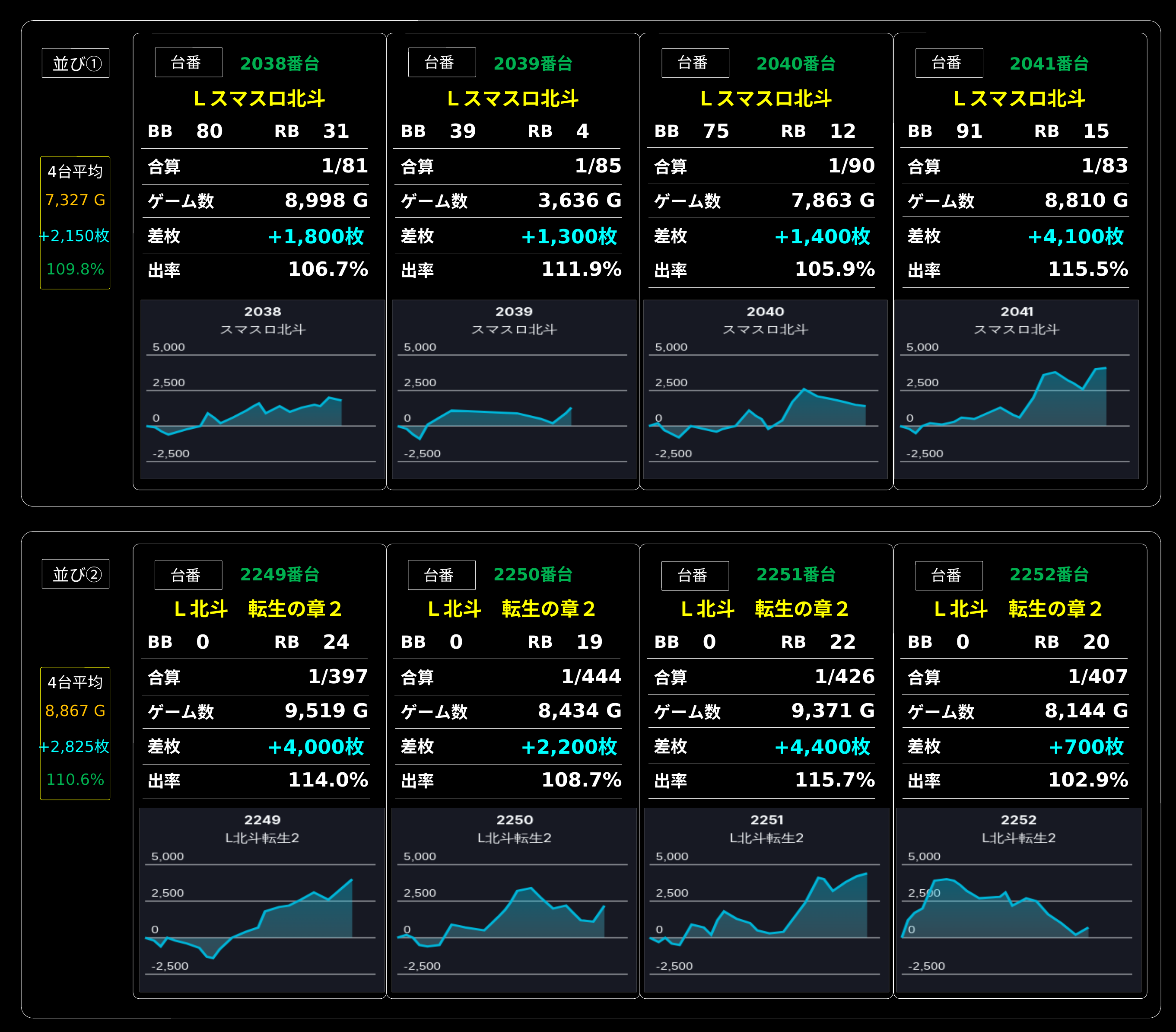
Task: Select the game count 7,863 G
Action: click(x=833, y=200)
